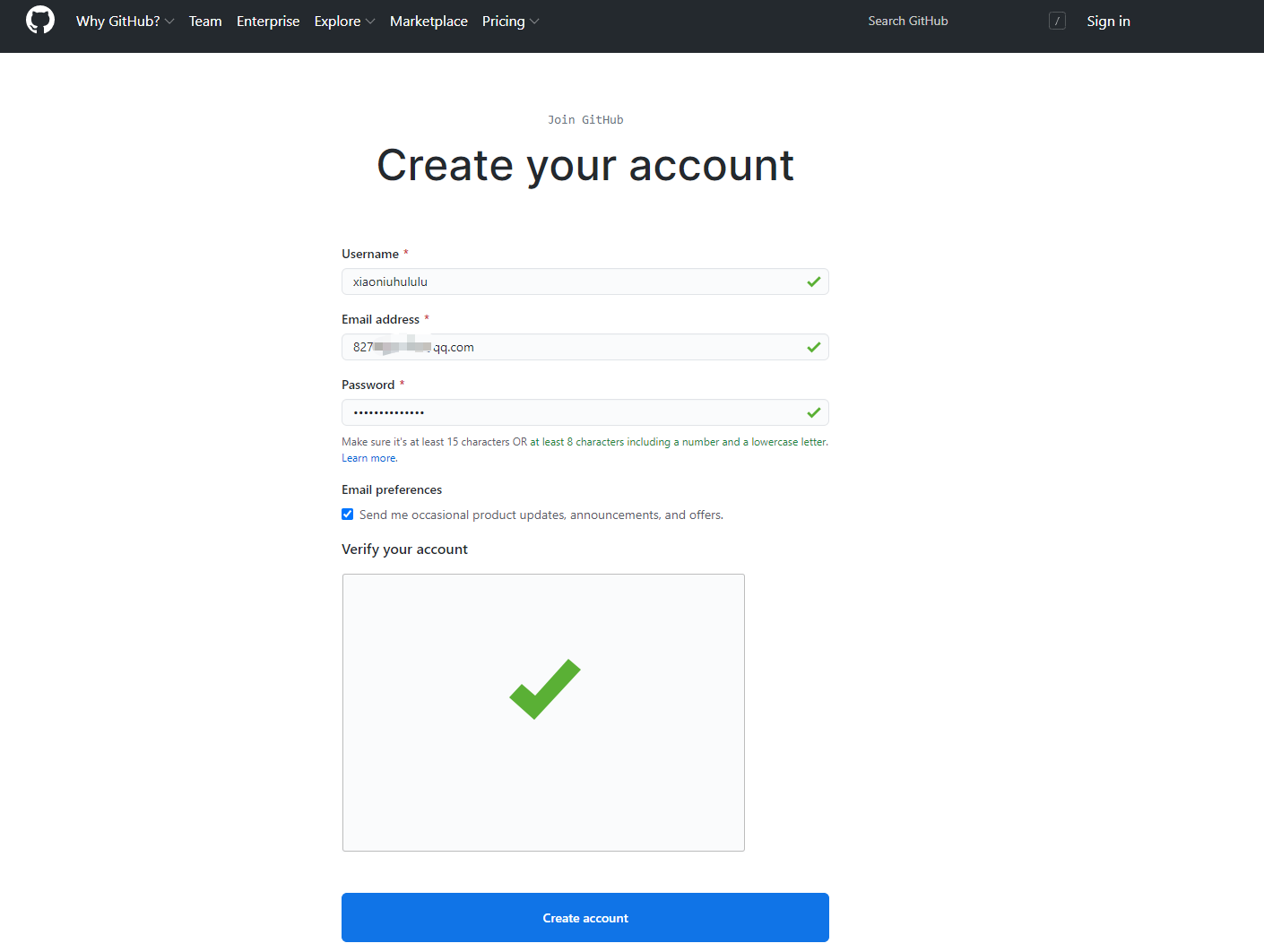Click the green checkmark in Username field

814,281
